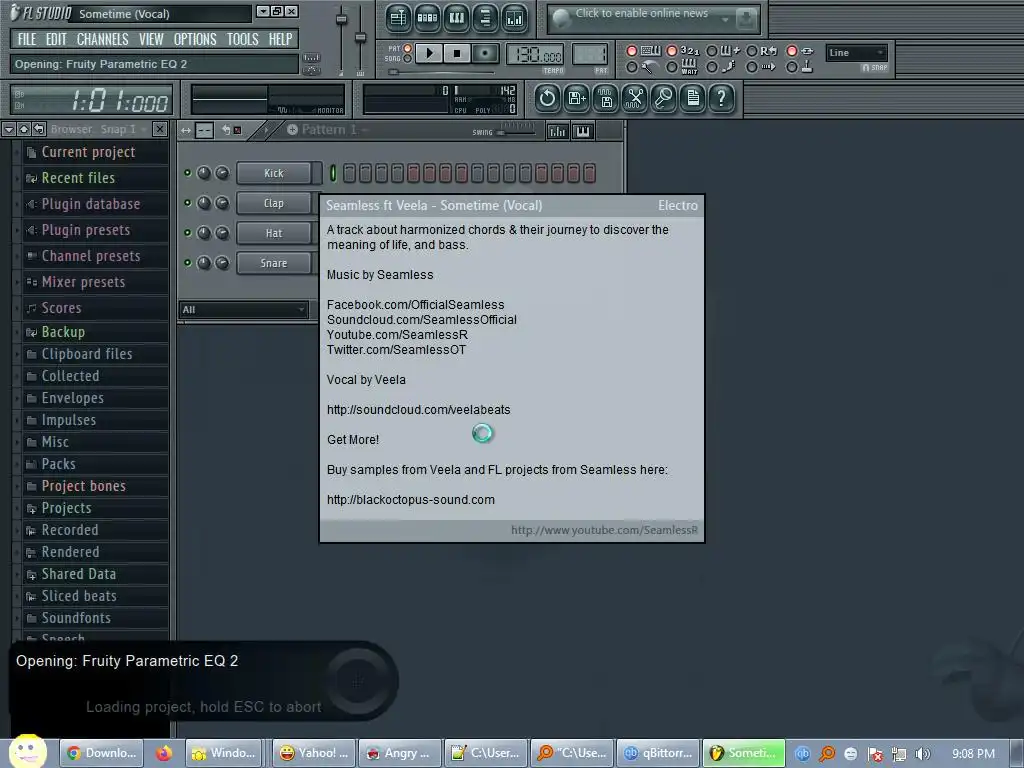This screenshot has width=1024, height=768.
Task: Open the CHANNELS menu
Action: [x=103, y=39]
